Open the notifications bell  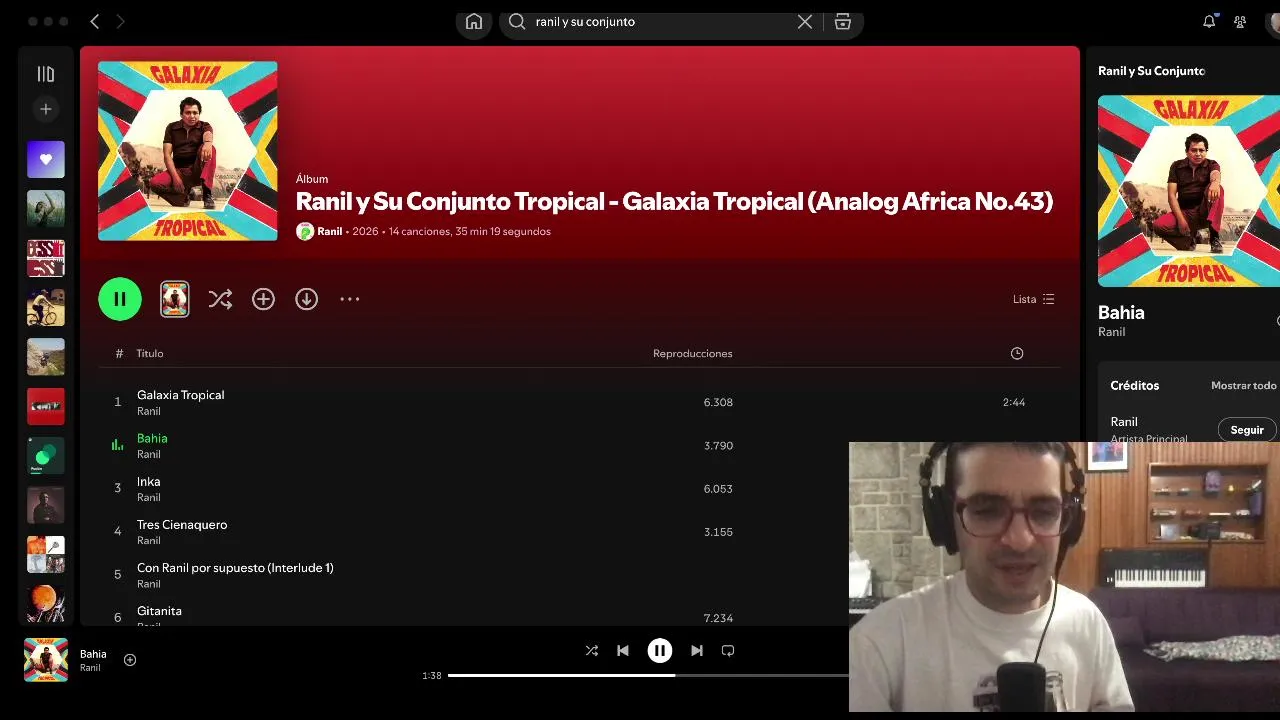(x=1209, y=21)
